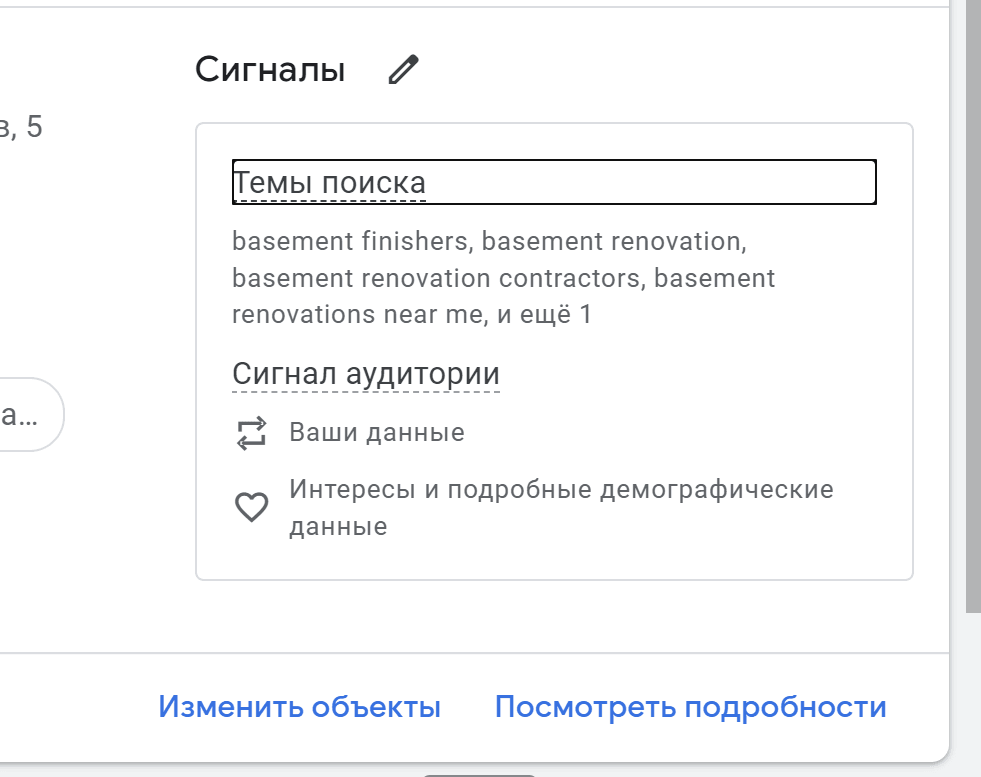
Task: Click the Сигнал аудитории dotted label
Action: pyautogui.click(x=366, y=374)
